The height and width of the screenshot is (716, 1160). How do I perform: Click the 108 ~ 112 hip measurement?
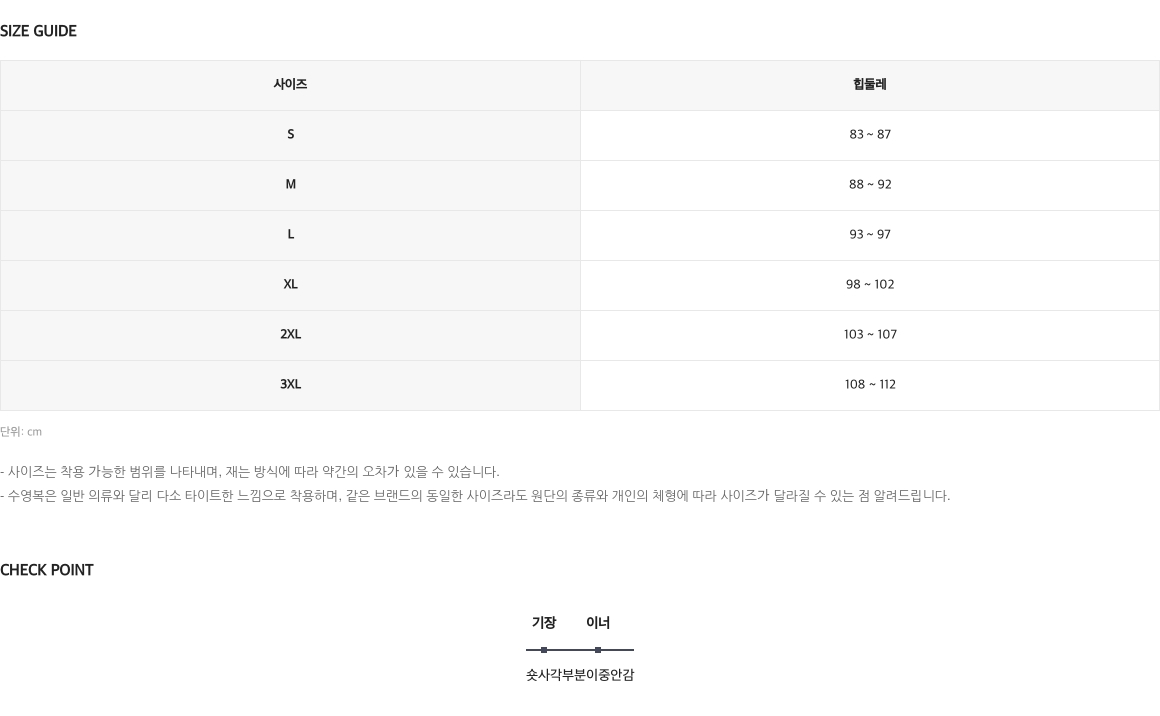(x=870, y=385)
